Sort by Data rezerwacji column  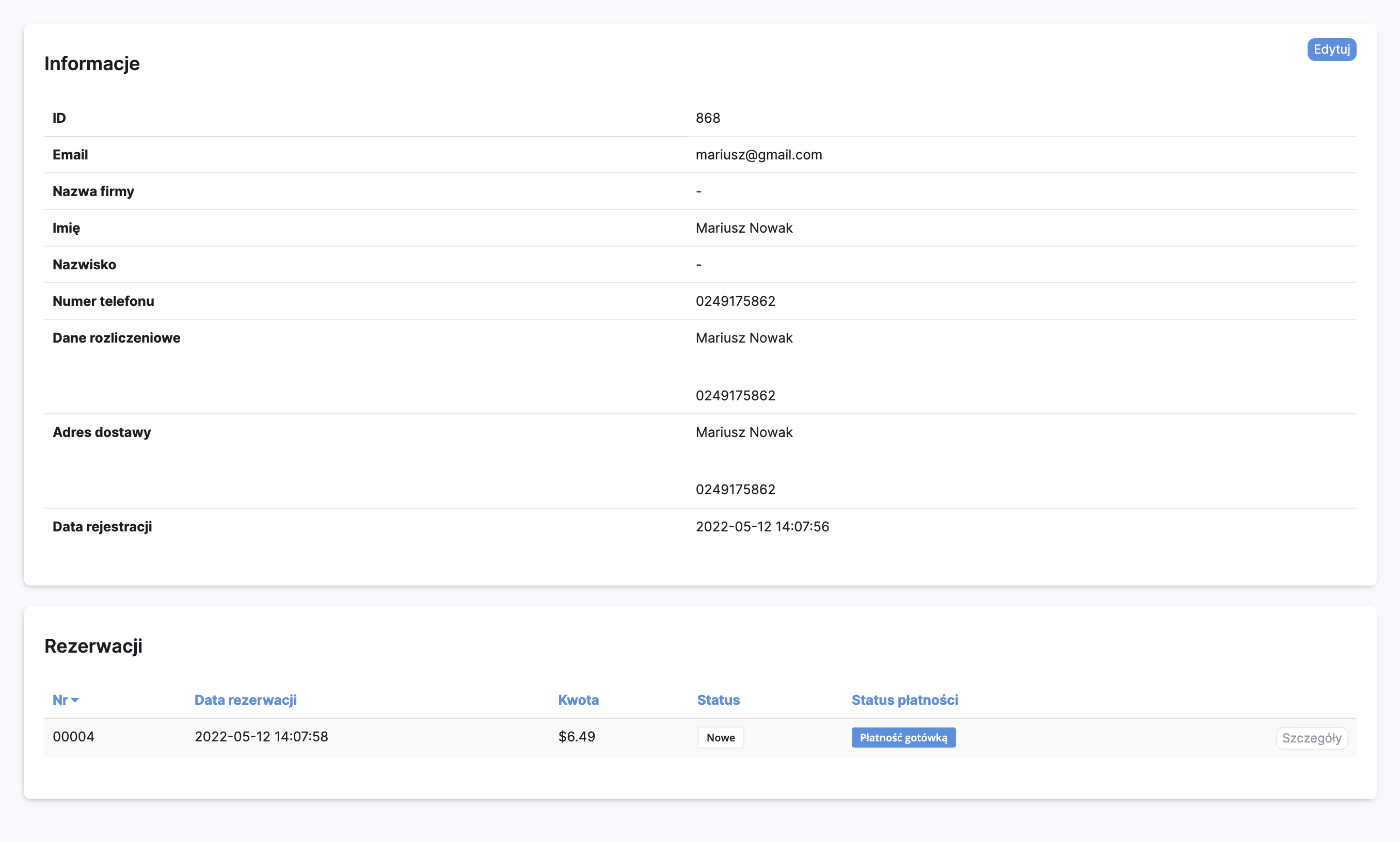click(245, 700)
